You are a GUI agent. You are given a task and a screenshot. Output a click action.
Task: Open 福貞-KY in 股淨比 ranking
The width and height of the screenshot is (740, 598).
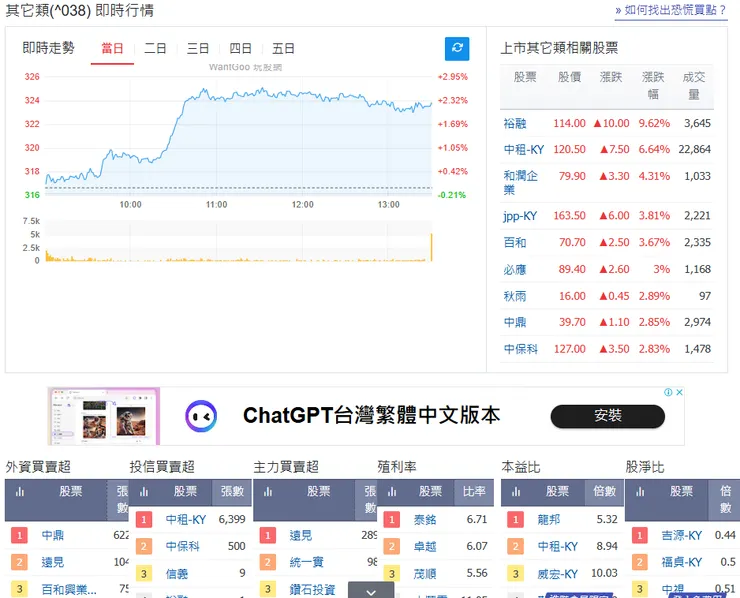(682, 563)
